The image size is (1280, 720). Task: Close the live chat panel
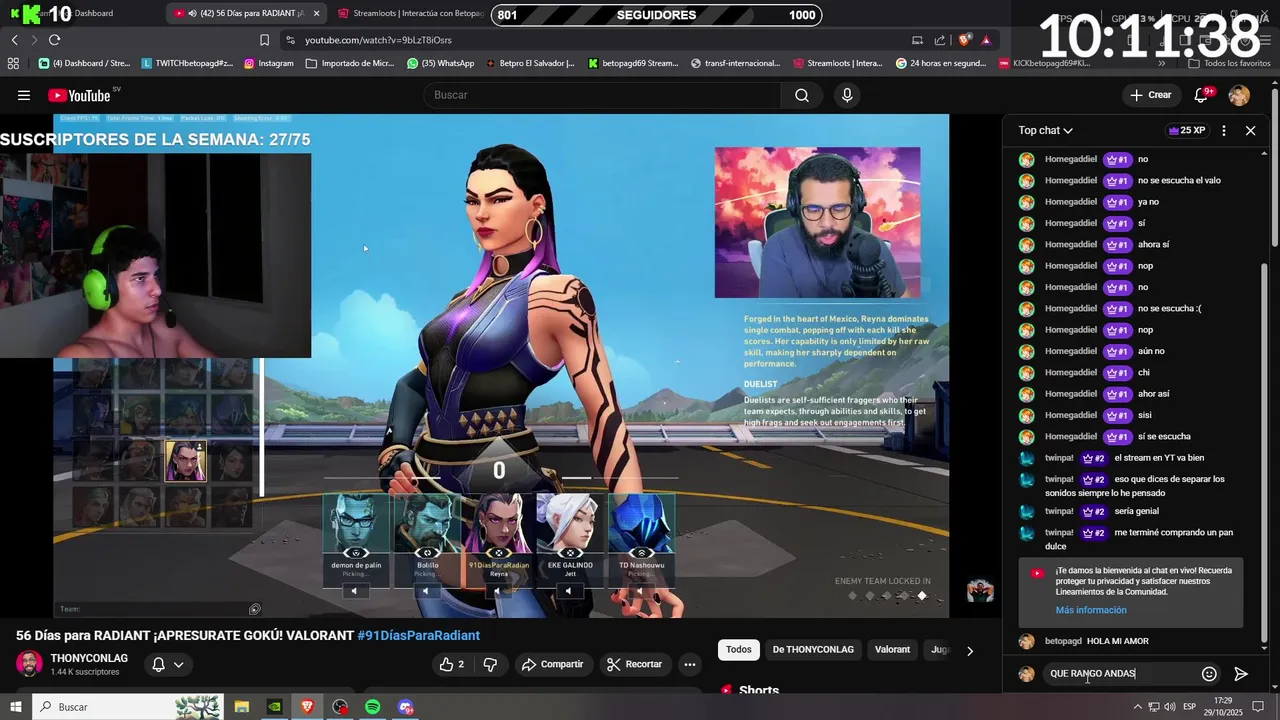click(x=1250, y=130)
